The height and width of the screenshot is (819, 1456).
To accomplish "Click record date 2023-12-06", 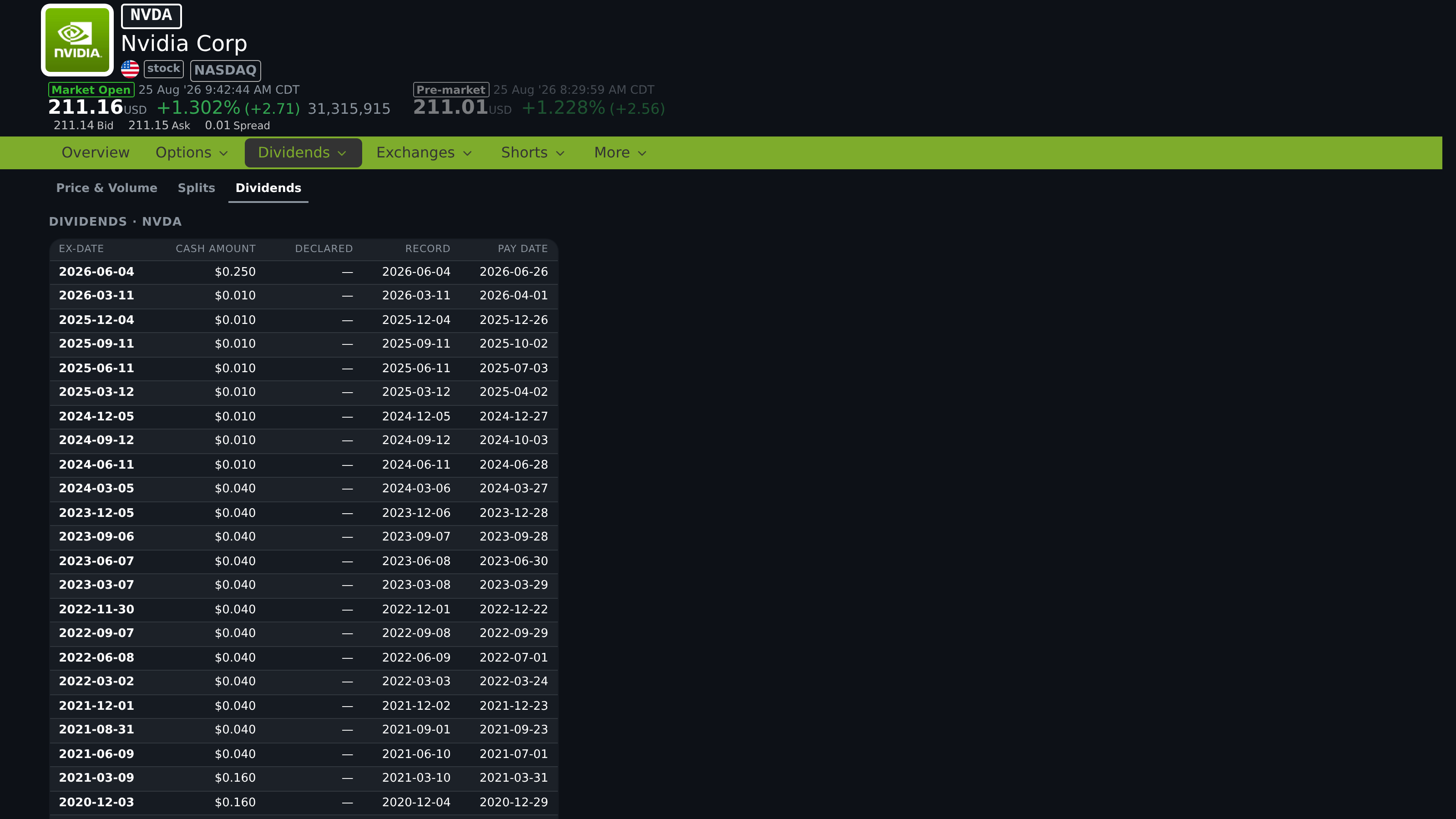I will 417,513.
